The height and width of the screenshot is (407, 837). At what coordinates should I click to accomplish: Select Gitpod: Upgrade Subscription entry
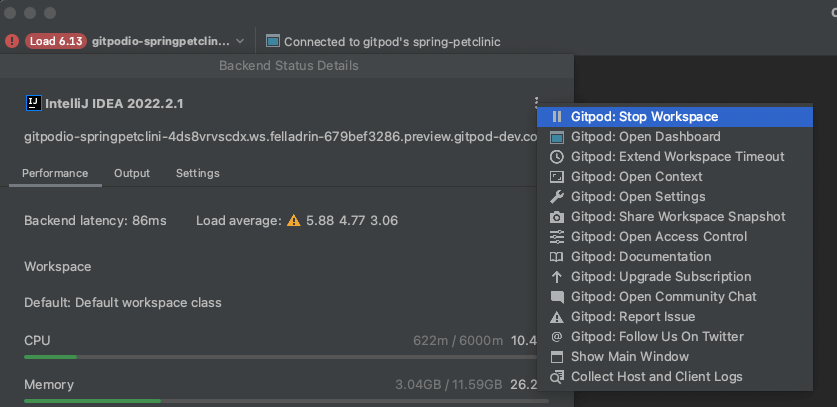675,277
